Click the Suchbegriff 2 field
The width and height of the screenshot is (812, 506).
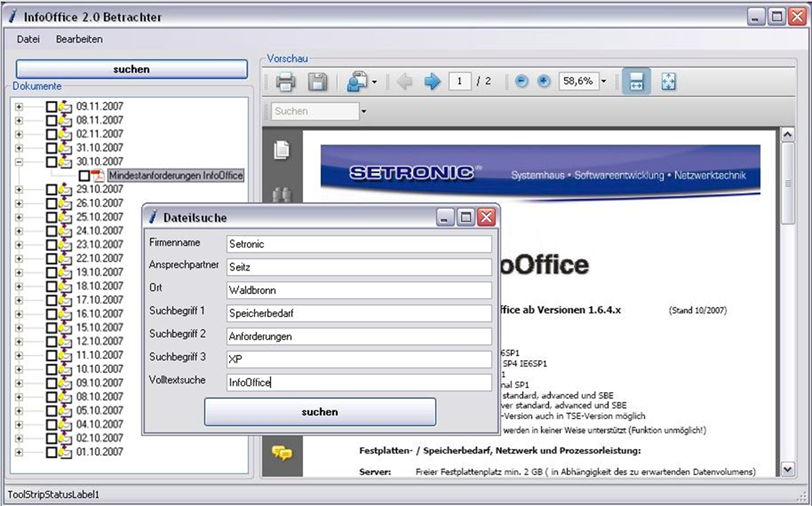pos(359,336)
